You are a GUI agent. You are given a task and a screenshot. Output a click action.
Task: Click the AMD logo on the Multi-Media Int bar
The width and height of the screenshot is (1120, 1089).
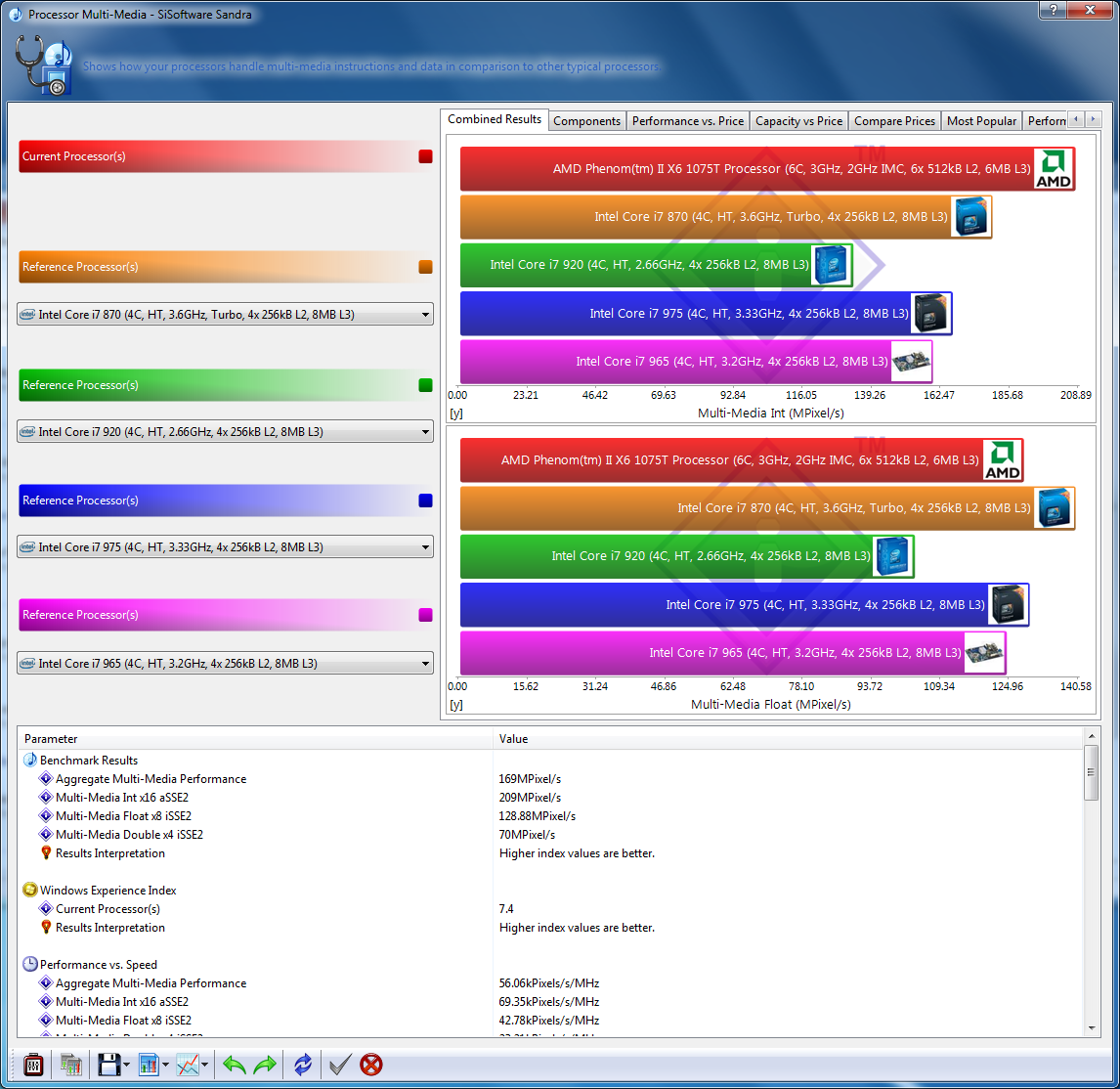[1054, 169]
